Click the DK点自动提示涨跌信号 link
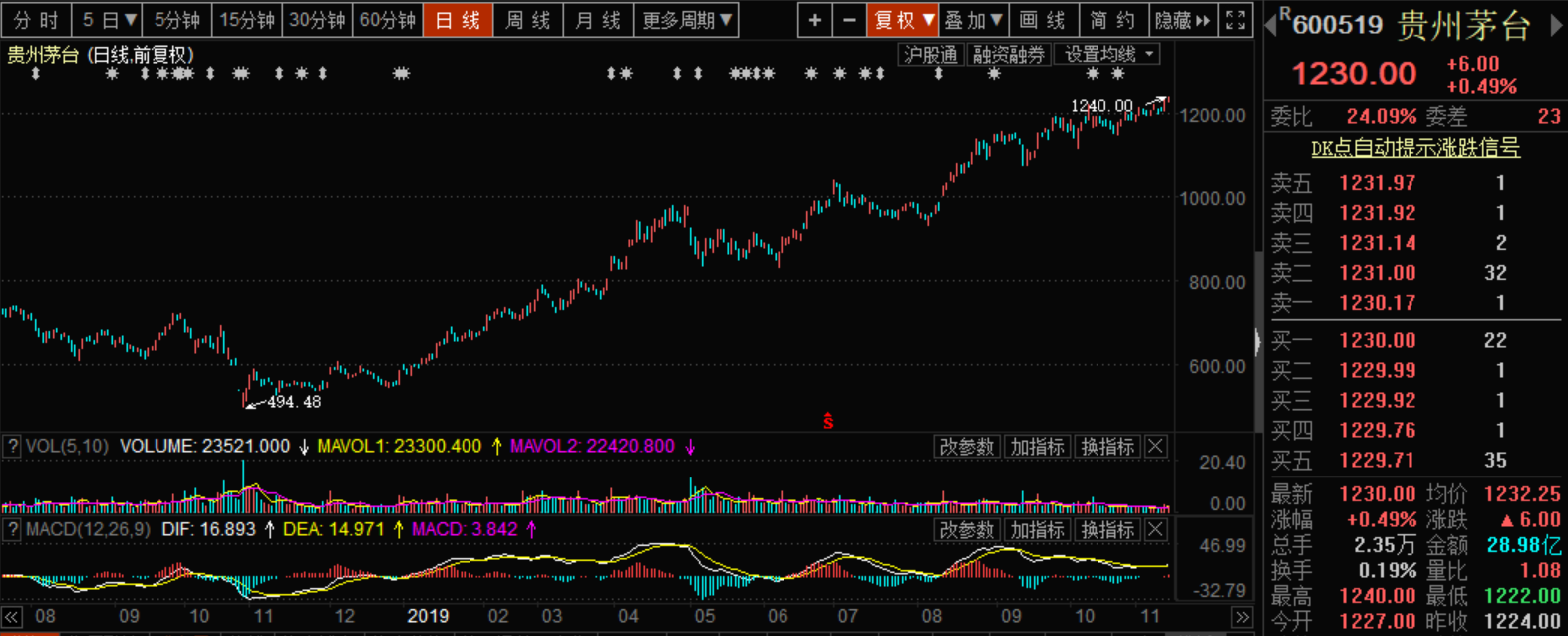The width and height of the screenshot is (1568, 636). (x=1414, y=148)
